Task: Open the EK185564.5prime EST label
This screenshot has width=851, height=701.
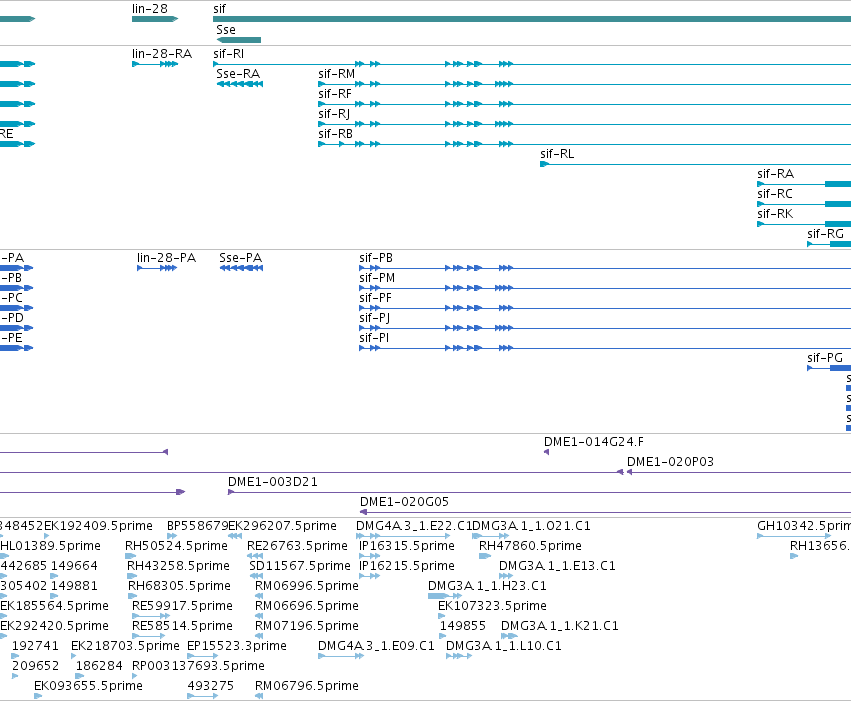Action: pyautogui.click(x=54, y=606)
